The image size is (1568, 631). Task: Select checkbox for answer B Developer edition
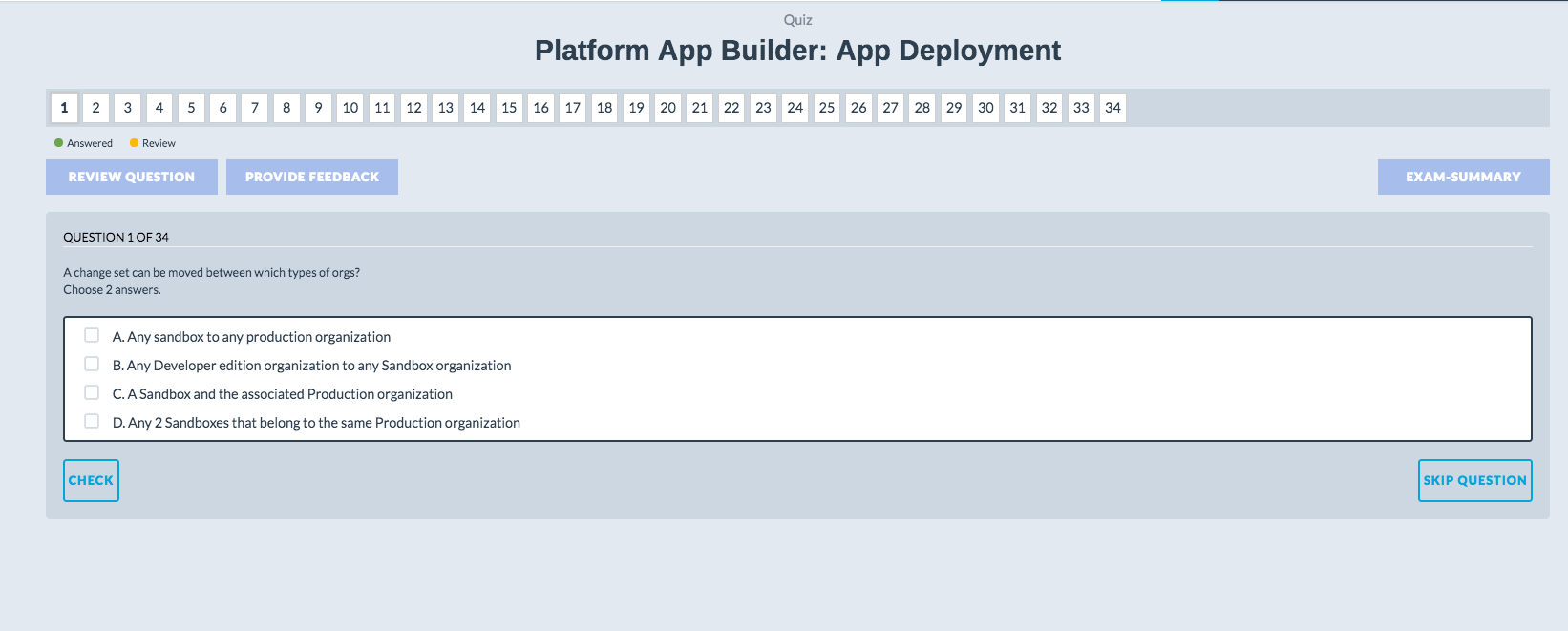point(92,364)
